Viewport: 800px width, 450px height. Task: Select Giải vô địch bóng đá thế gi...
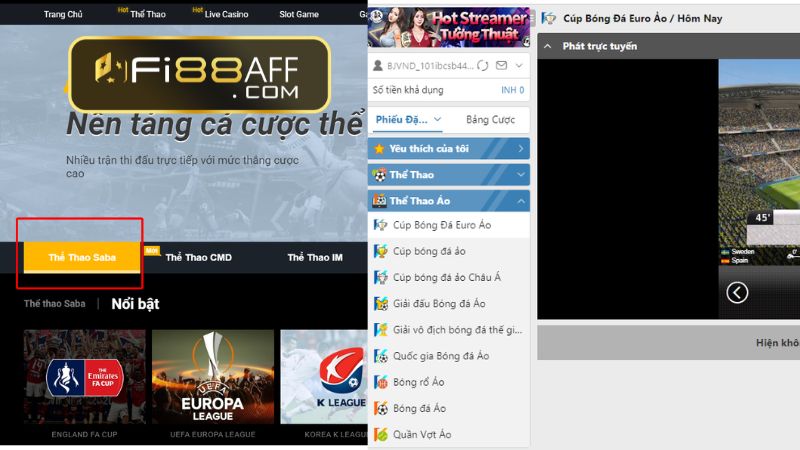coord(449,330)
